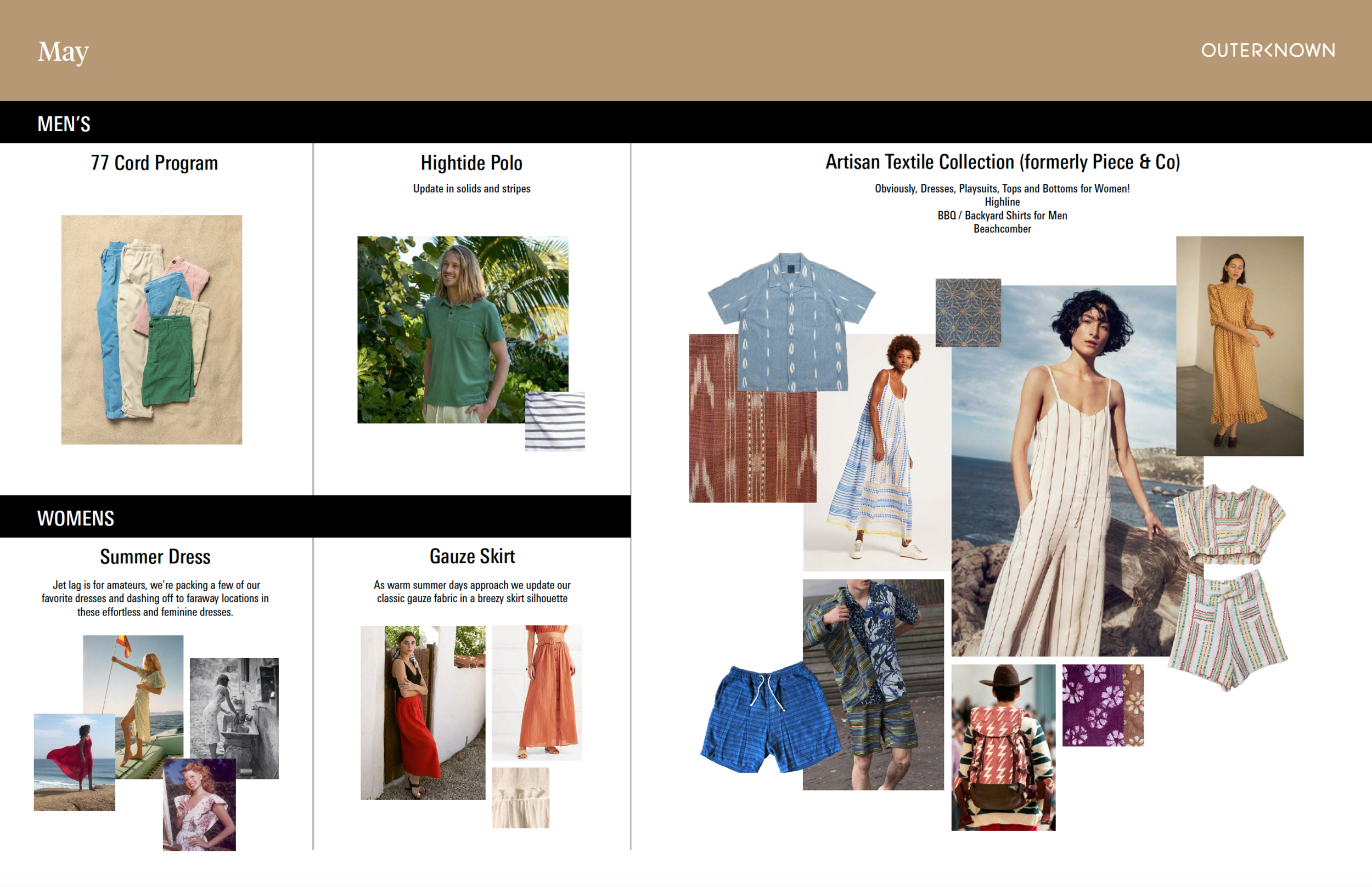Image resolution: width=1372 pixels, height=887 pixels.
Task: Select "Update in solids and stripes" caption
Action: tap(471, 189)
